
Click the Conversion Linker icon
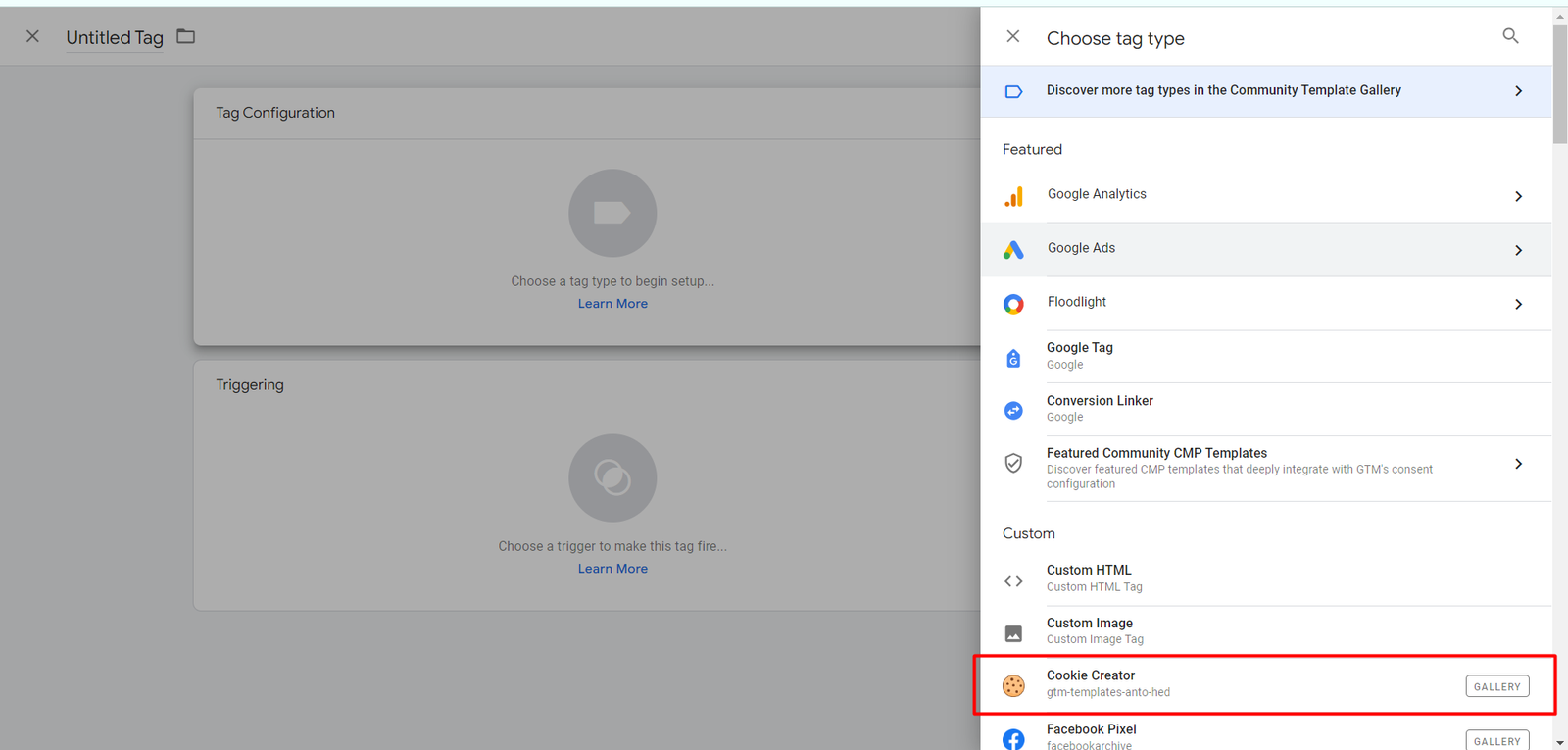pyautogui.click(x=1013, y=410)
